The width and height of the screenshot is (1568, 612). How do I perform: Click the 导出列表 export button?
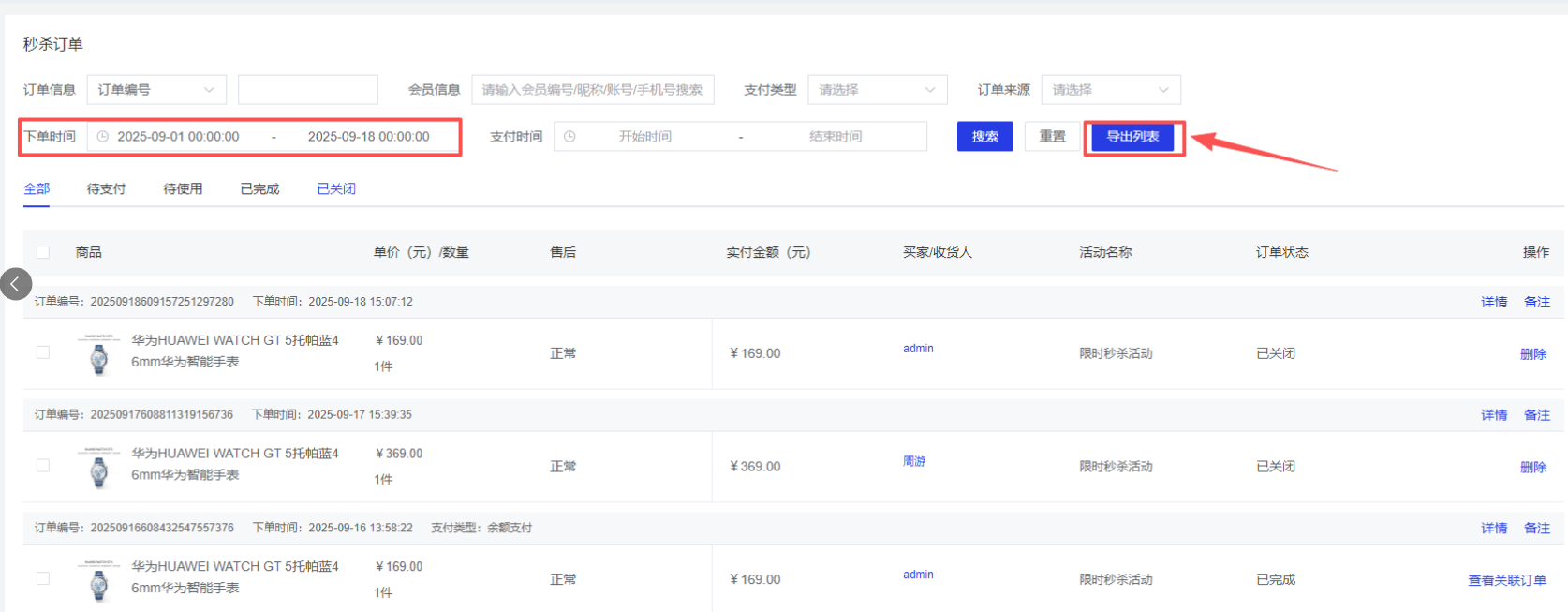click(1132, 137)
